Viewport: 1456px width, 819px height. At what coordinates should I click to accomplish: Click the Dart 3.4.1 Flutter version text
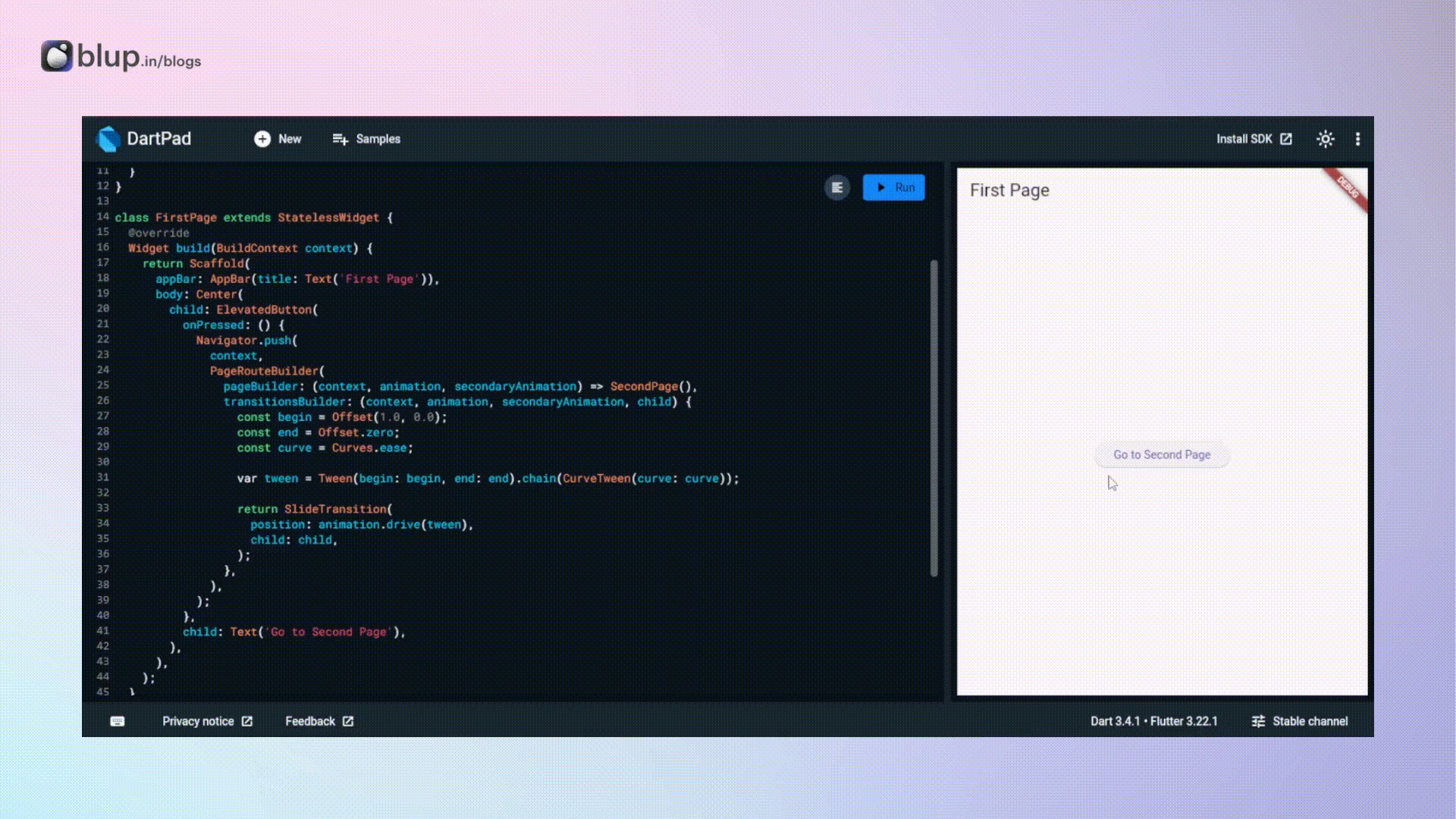(x=1153, y=721)
